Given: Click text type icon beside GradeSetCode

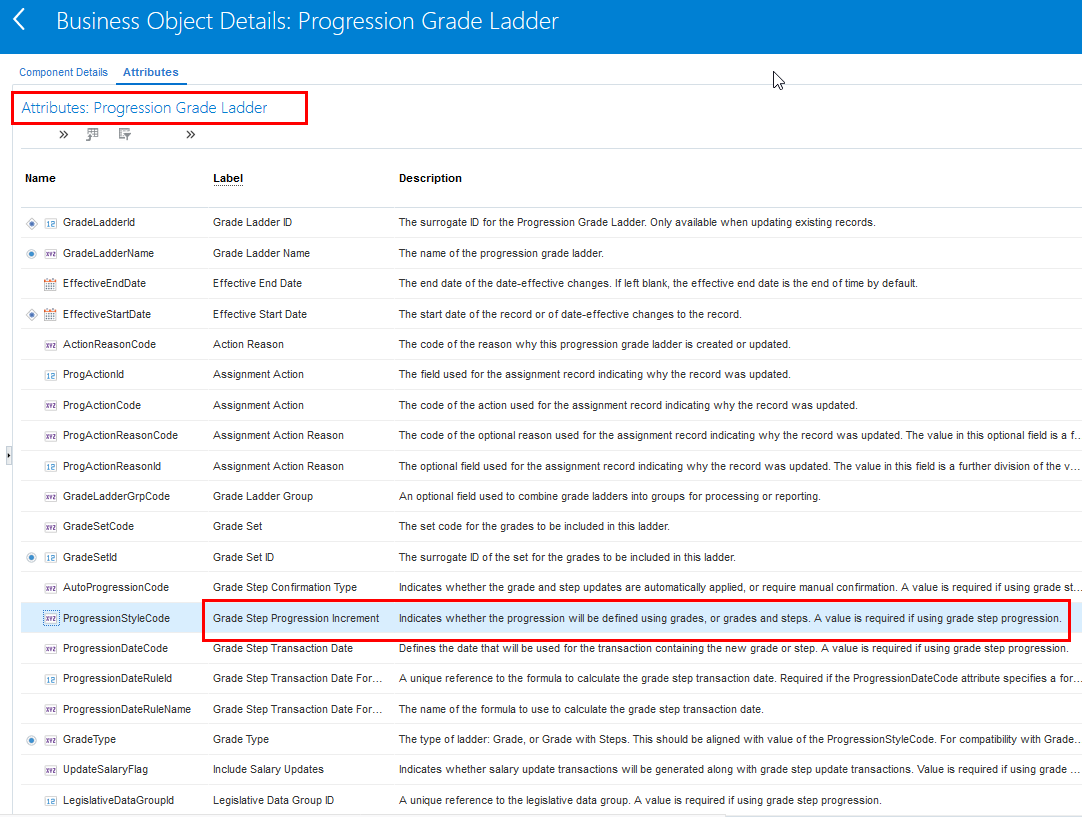Looking at the screenshot, I should (50, 527).
